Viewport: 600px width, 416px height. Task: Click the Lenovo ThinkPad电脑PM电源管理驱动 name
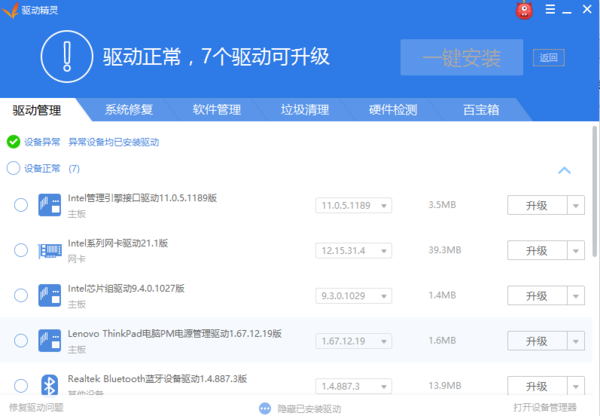(x=175, y=333)
